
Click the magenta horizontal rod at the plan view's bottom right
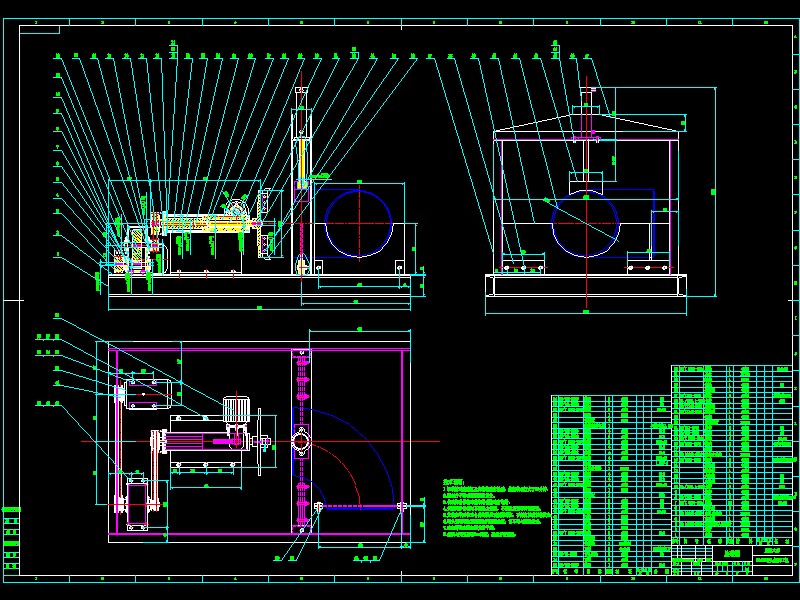click(360, 507)
